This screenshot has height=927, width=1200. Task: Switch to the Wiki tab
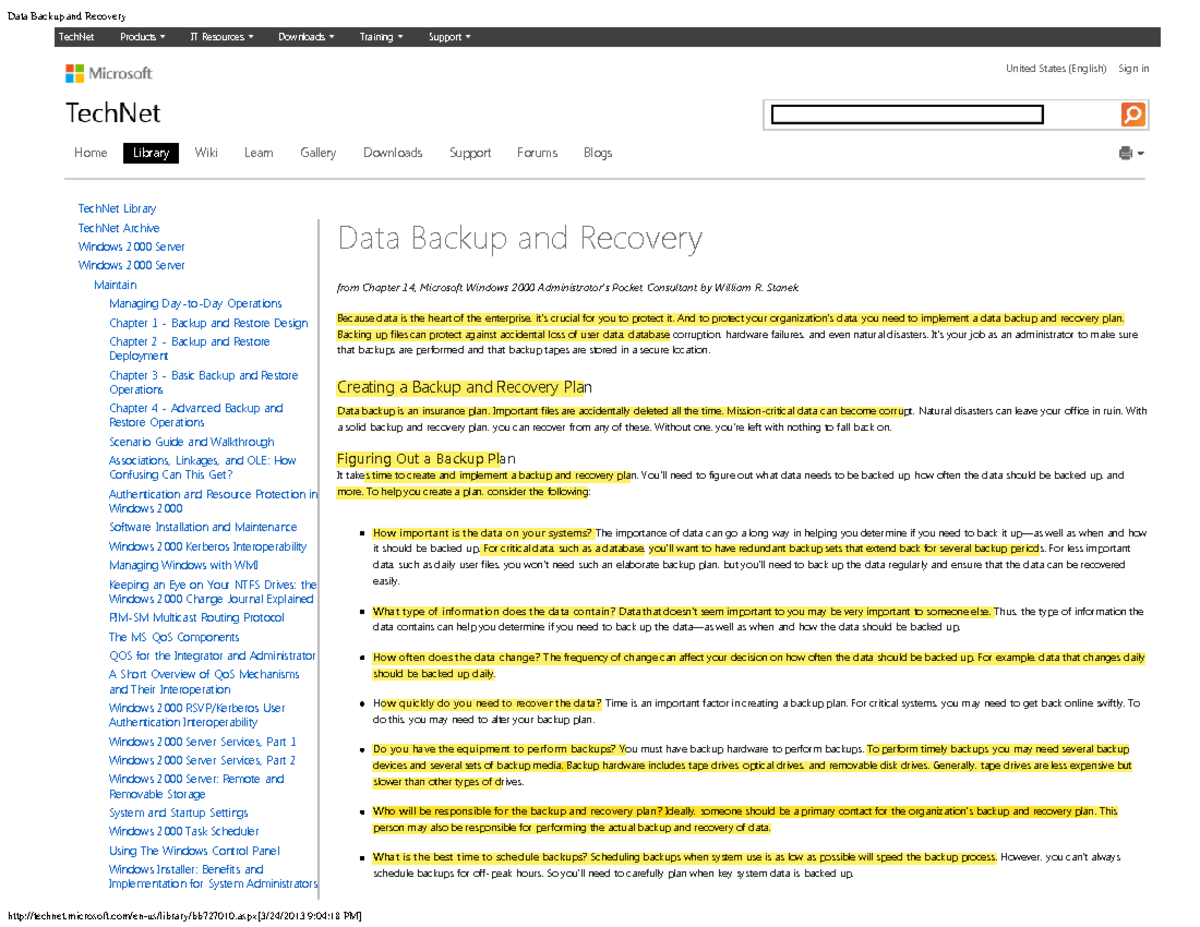pyautogui.click(x=206, y=152)
